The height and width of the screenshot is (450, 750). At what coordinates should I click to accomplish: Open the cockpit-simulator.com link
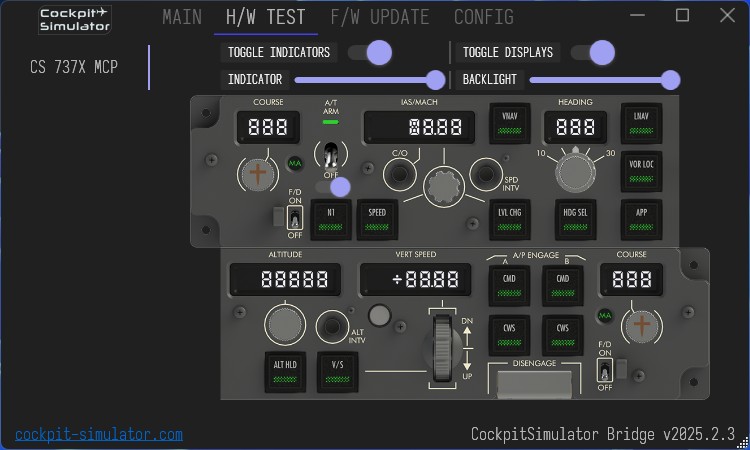click(99, 434)
